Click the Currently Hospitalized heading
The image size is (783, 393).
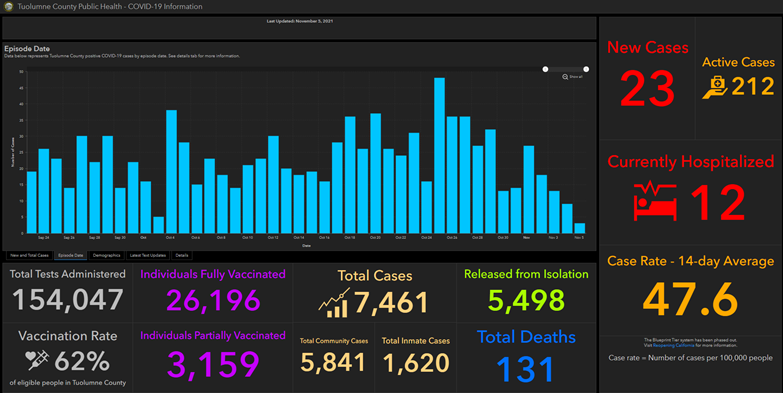click(691, 162)
